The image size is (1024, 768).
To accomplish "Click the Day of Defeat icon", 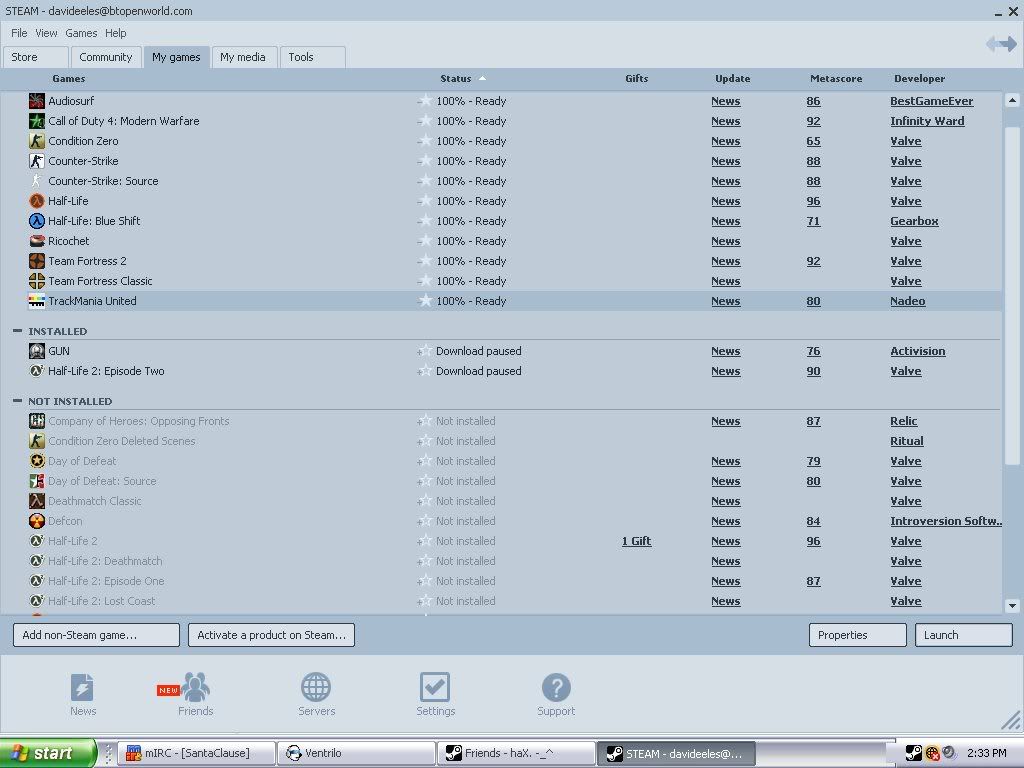I will 37,461.
